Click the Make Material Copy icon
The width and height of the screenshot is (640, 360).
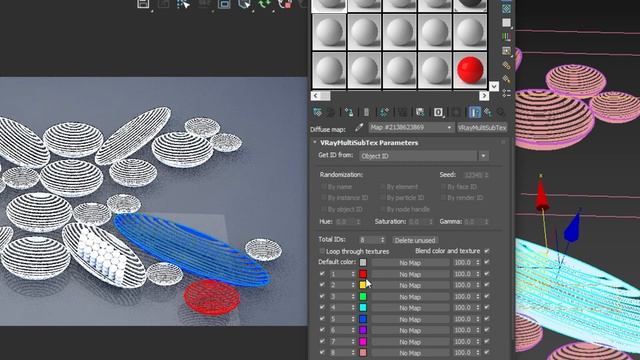coord(384,112)
